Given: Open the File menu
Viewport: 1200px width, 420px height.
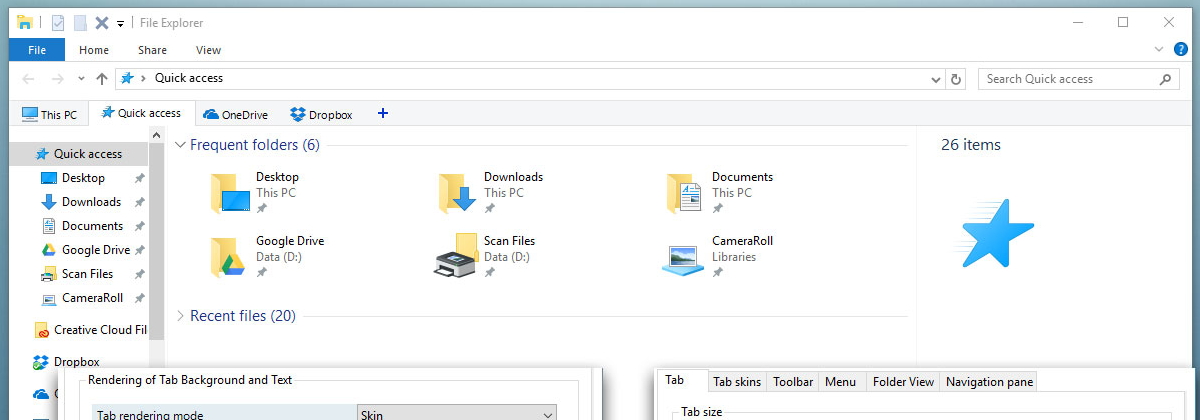Looking at the screenshot, I should (37, 50).
